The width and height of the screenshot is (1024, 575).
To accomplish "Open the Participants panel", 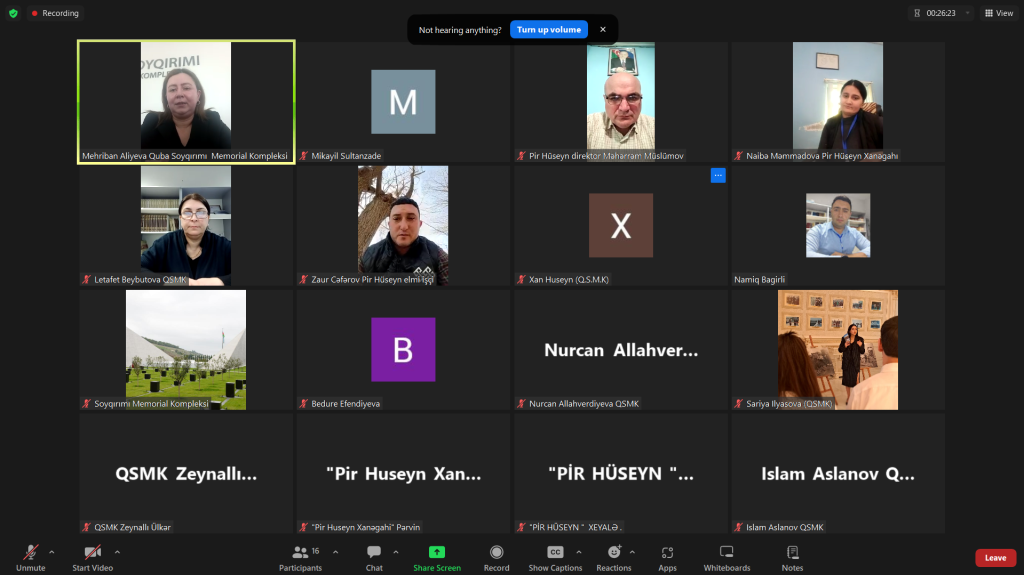I will (300, 559).
